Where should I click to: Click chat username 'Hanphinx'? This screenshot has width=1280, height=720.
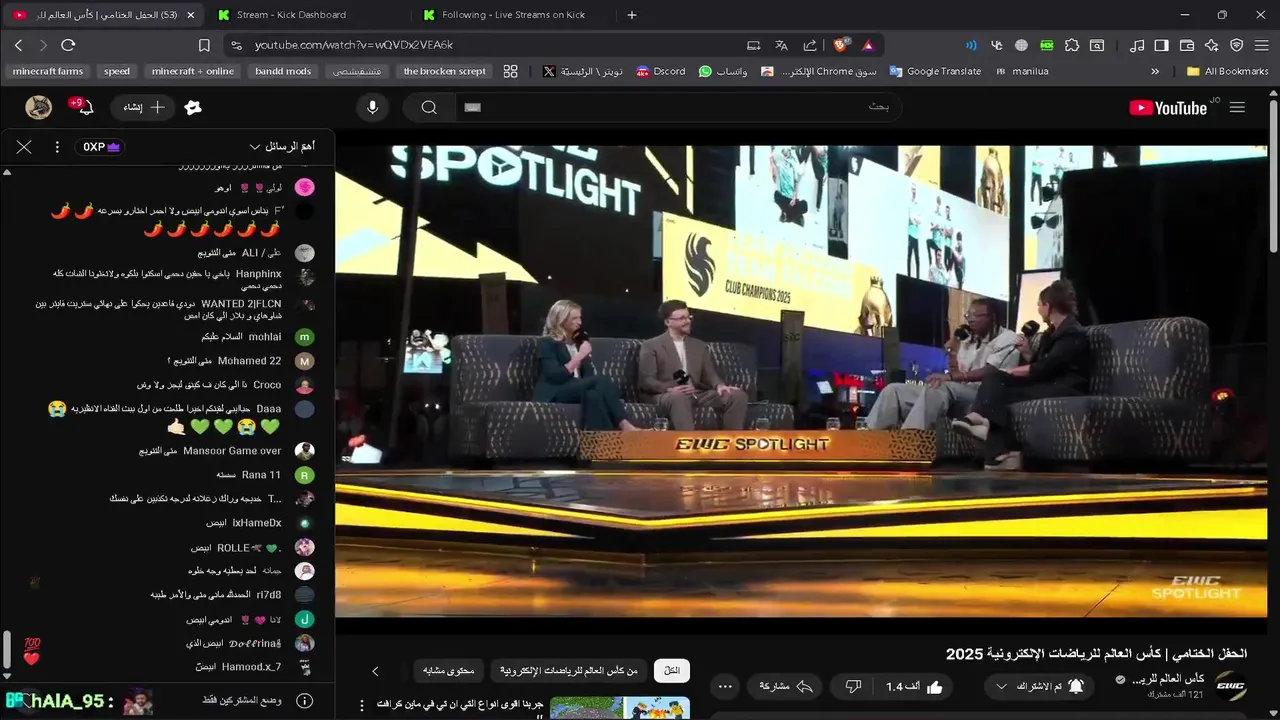(258, 273)
